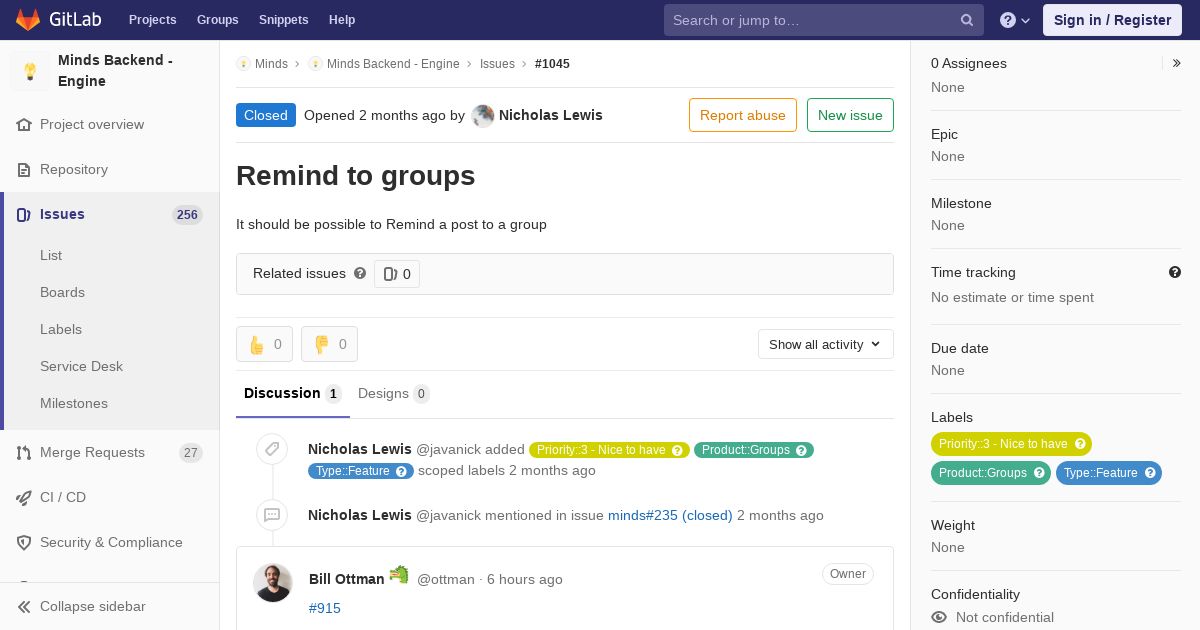Open the Boards sidebar item
The width and height of the screenshot is (1200, 630).
(x=62, y=292)
